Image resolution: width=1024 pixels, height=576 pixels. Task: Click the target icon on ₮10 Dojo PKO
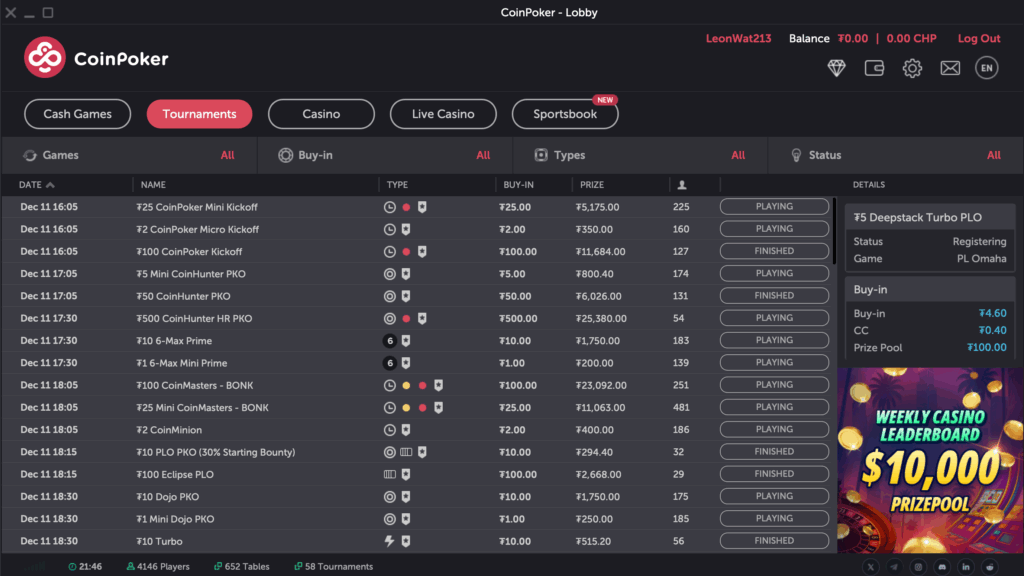pyautogui.click(x=390, y=496)
